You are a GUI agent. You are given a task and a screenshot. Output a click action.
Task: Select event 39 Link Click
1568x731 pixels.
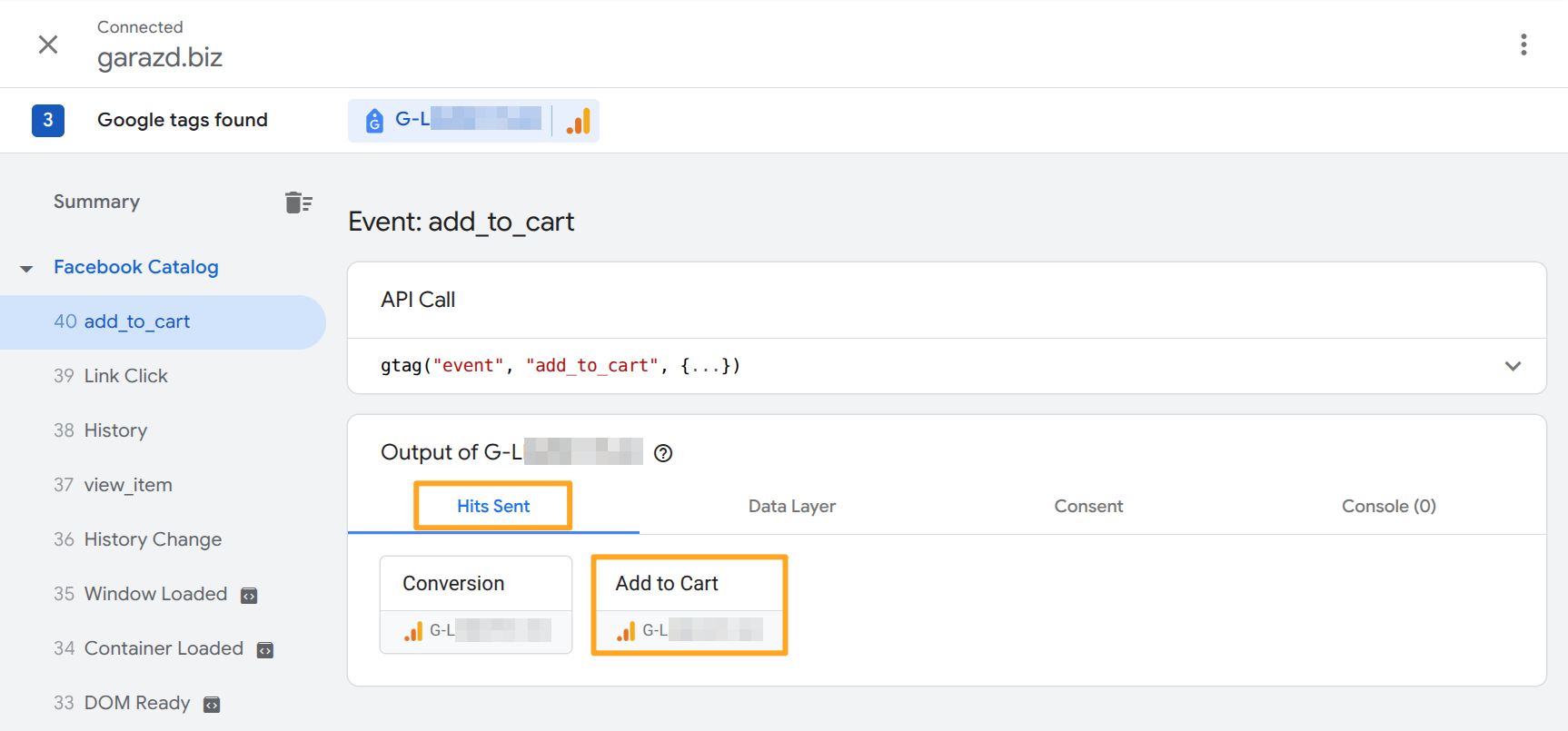click(x=125, y=376)
